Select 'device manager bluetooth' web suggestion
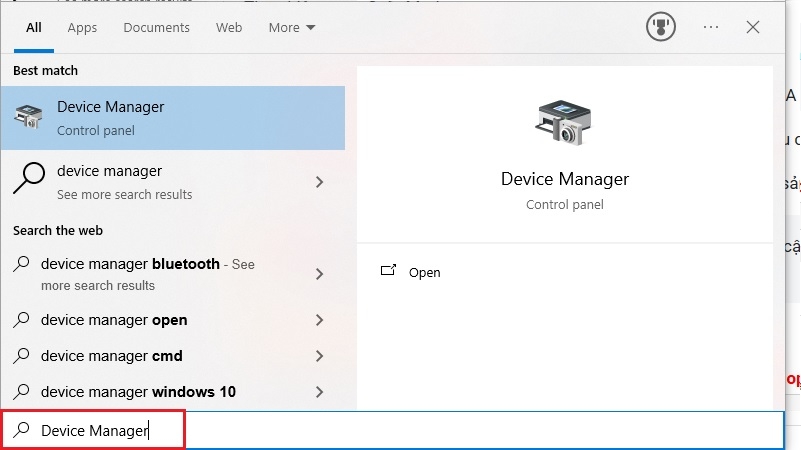Screen dimensions: 801x450 click(173, 274)
